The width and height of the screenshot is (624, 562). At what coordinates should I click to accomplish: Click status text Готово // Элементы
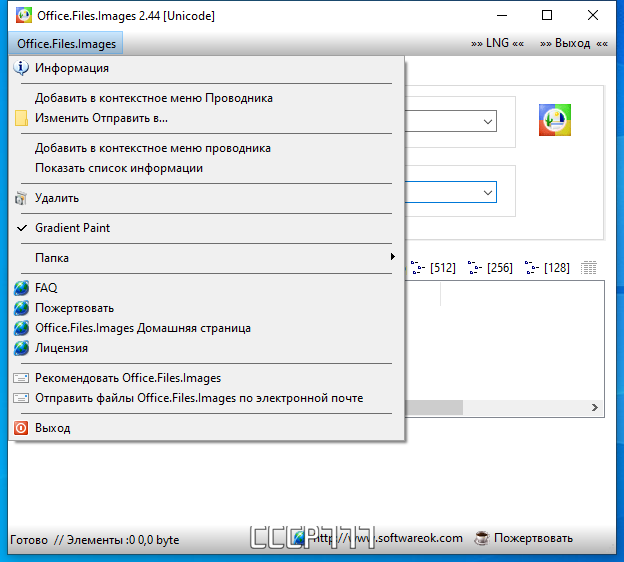[x=94, y=540]
